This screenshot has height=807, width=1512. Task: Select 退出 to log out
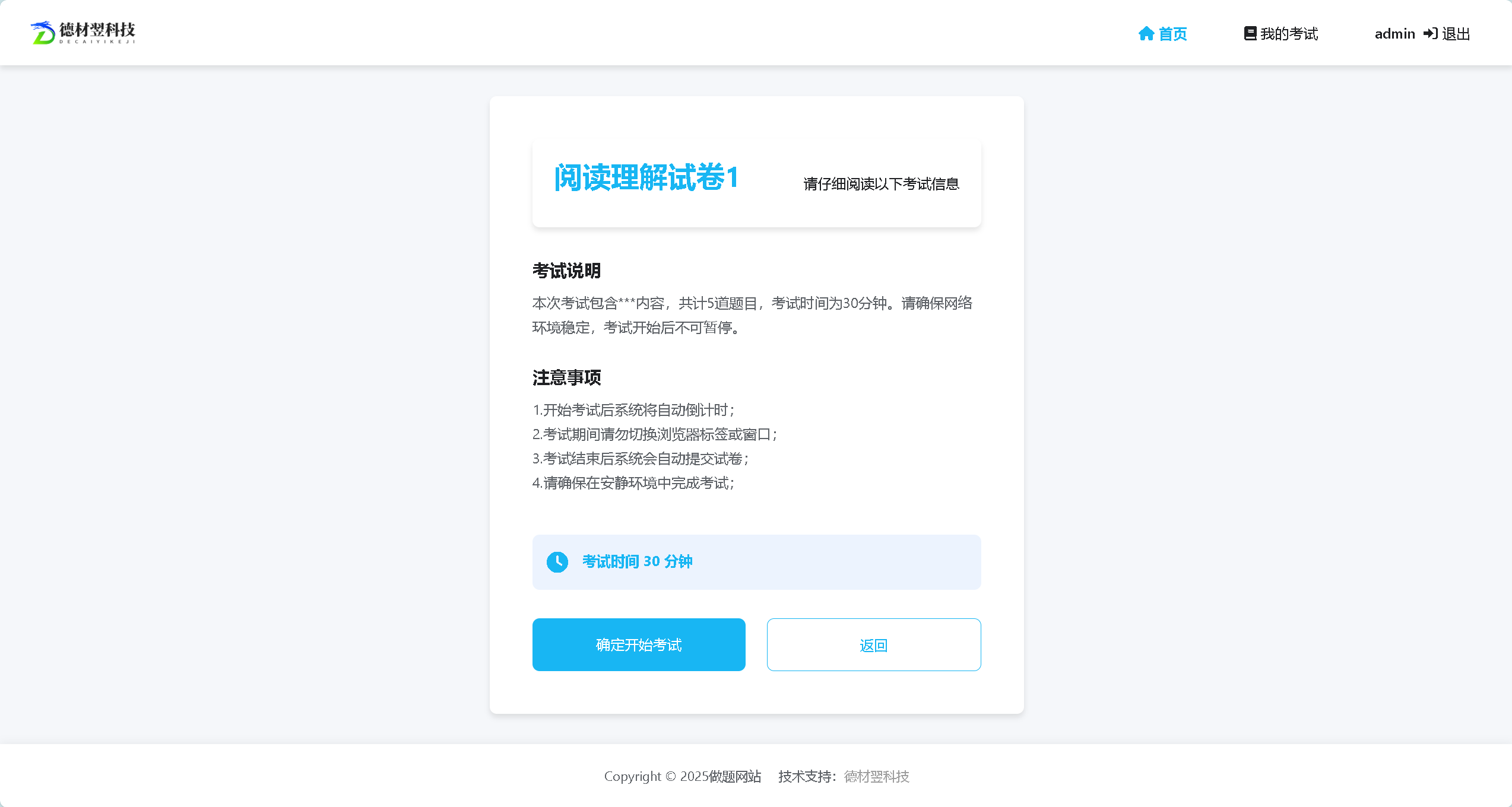1456,34
